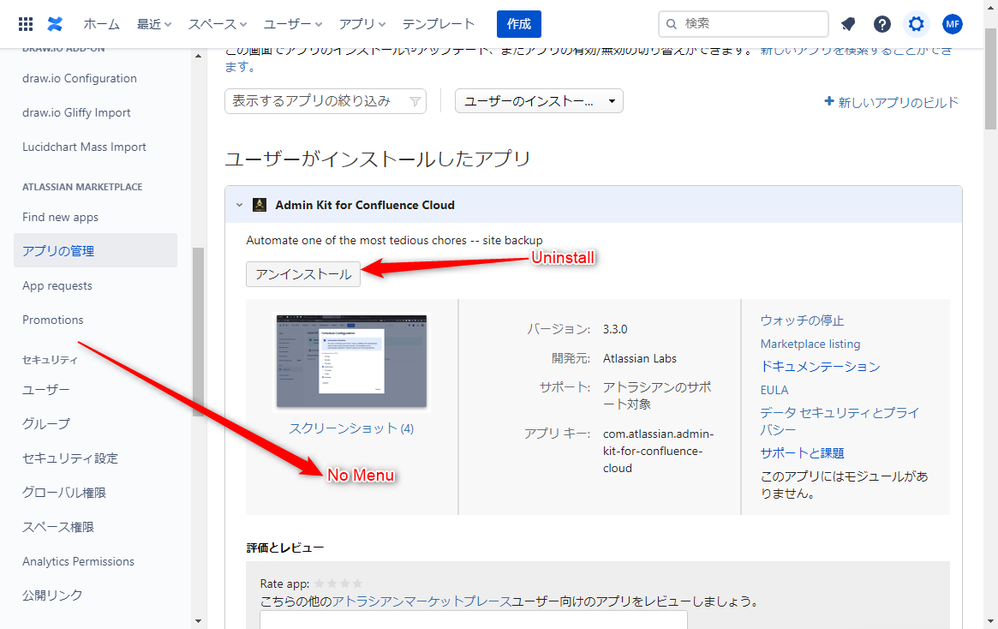Open the サポートと課題 link
Screen dimensions: 998x629
coord(802,453)
